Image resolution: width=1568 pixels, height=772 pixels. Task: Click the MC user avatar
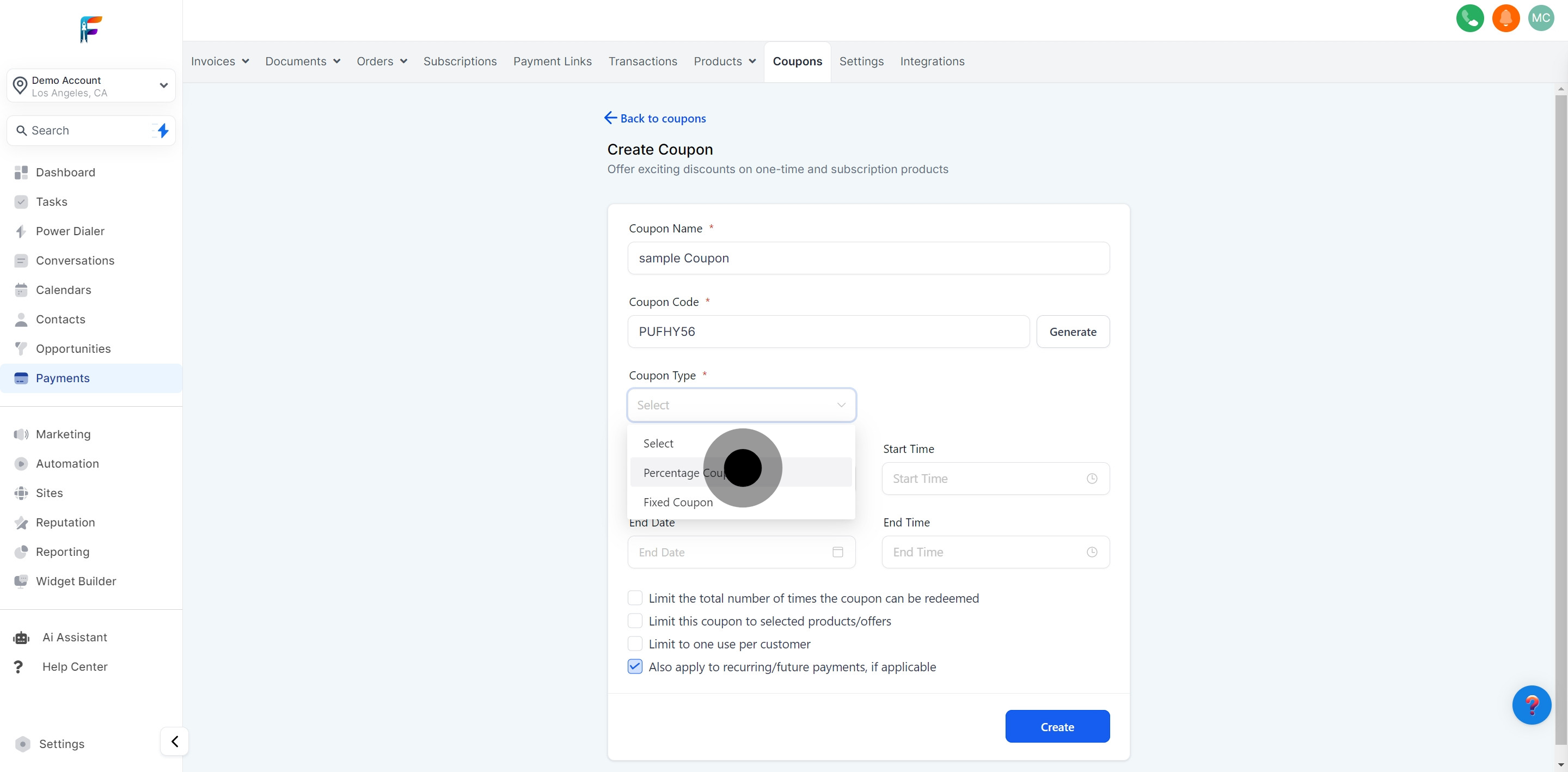click(x=1541, y=19)
